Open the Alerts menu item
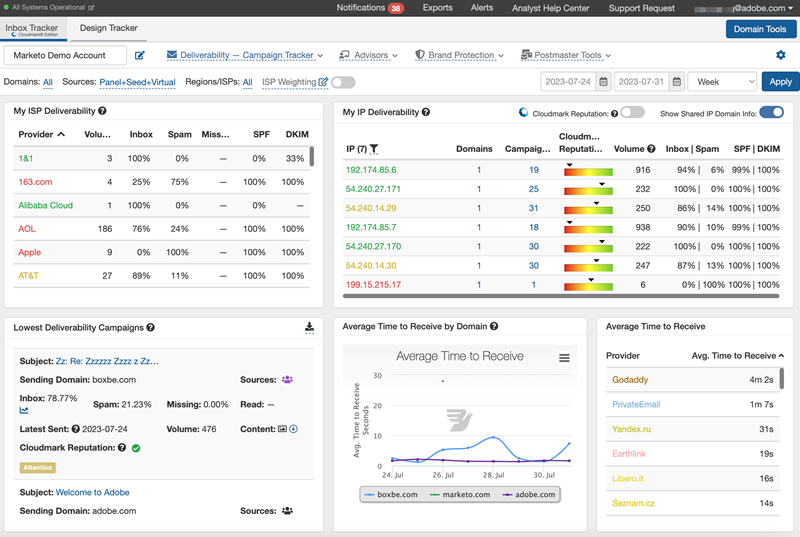The height and width of the screenshot is (537, 800). [482, 8]
